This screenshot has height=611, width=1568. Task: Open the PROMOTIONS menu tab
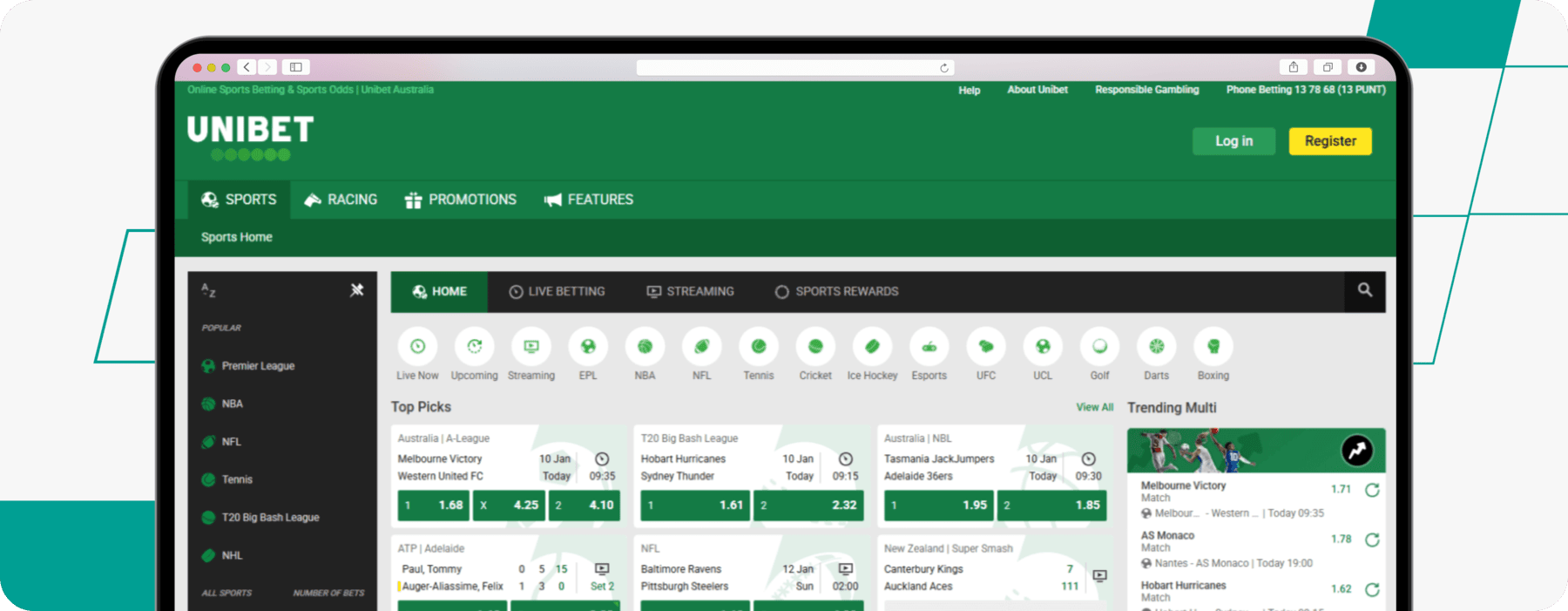(x=461, y=200)
